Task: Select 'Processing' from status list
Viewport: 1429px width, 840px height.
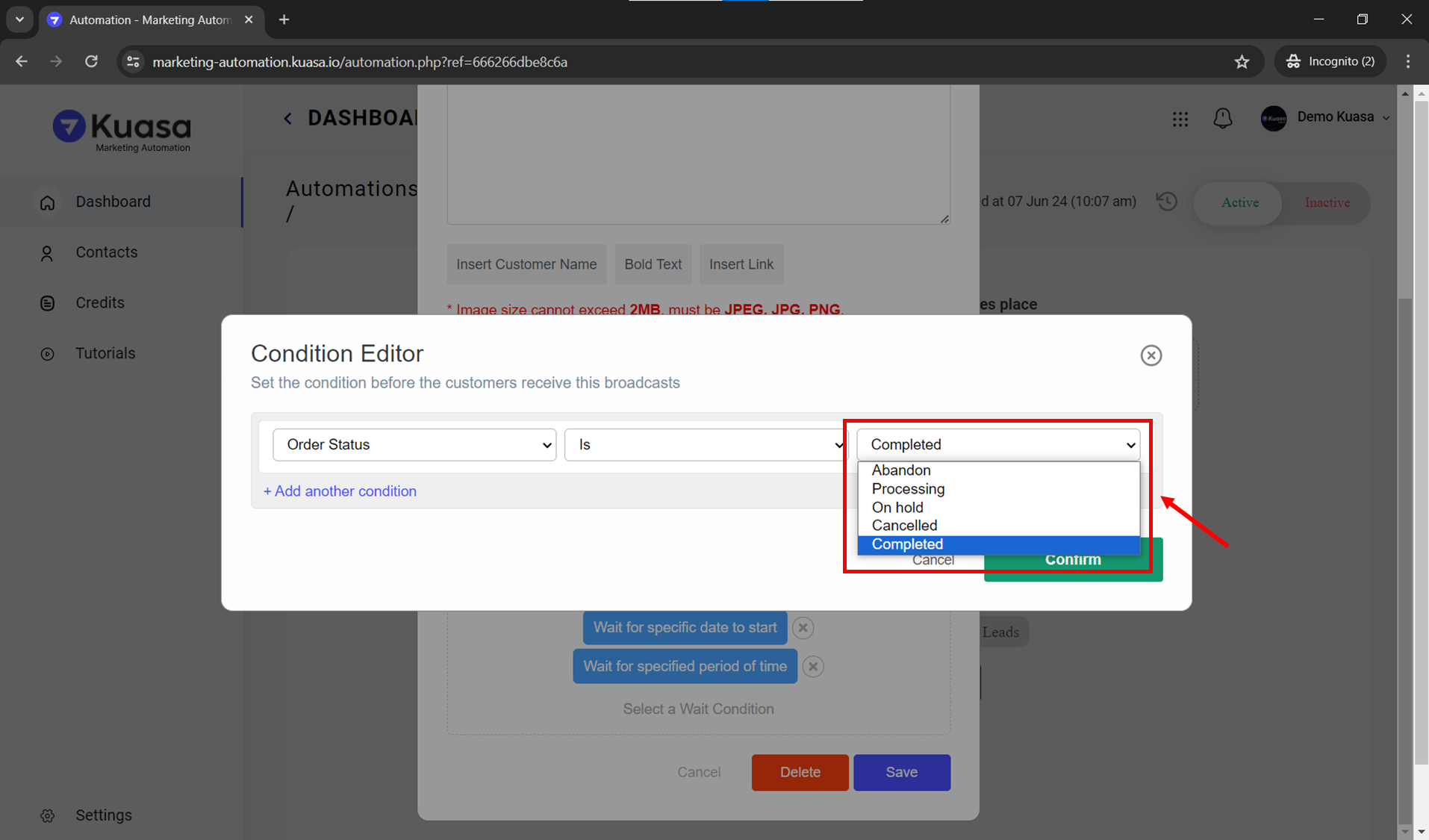Action: tap(908, 489)
